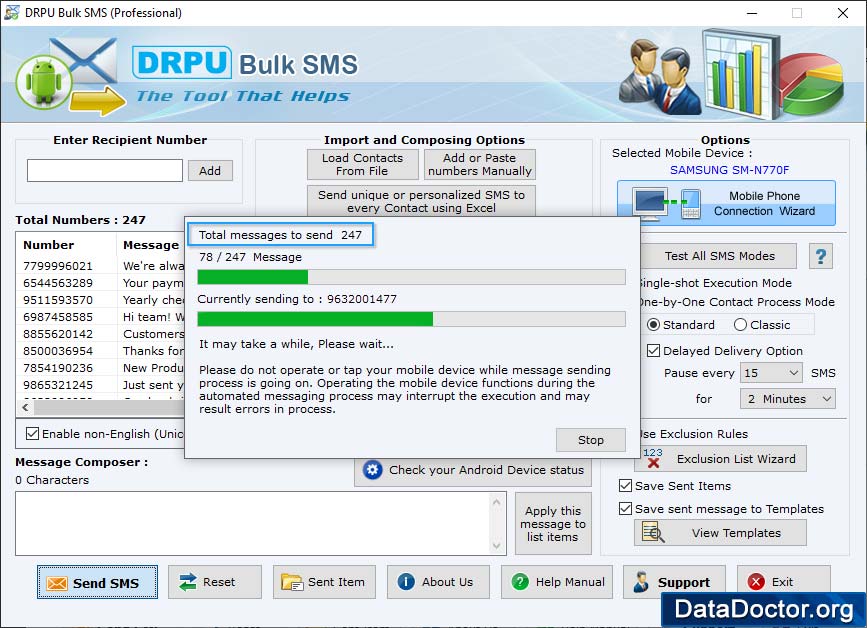Click the contact list left scroll arrow
The image size is (867, 628).
click(25, 407)
